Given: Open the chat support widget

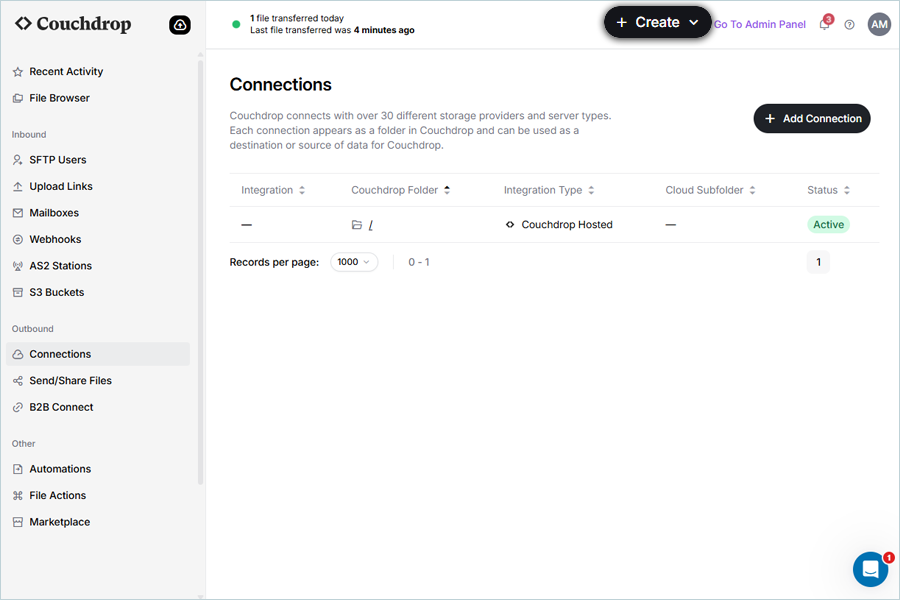Looking at the screenshot, I should coord(871,569).
